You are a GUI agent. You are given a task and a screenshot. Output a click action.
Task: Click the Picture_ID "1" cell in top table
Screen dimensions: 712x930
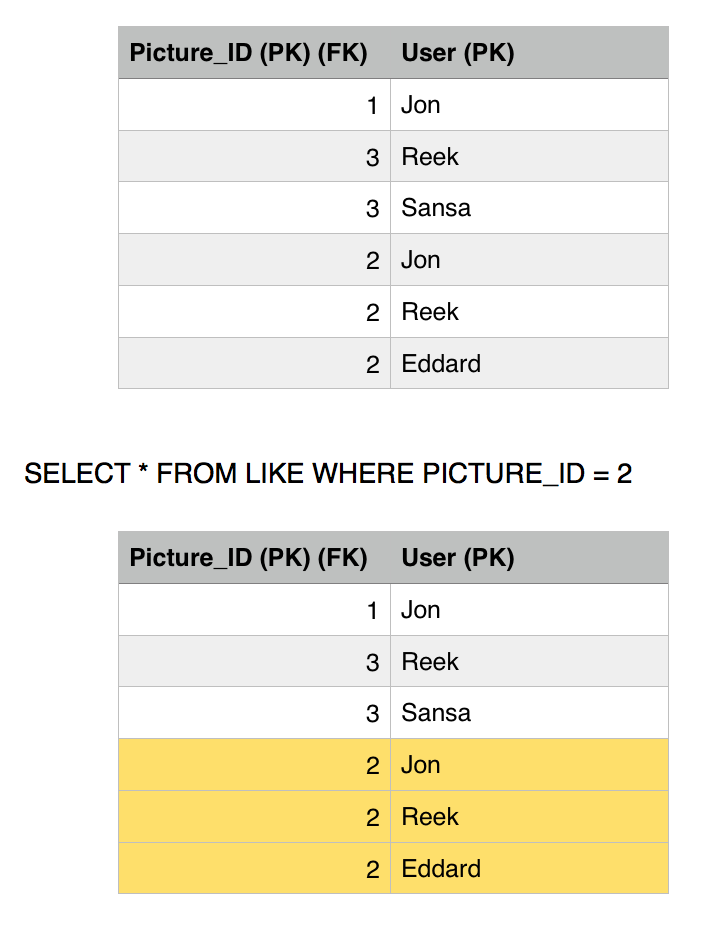(x=372, y=105)
